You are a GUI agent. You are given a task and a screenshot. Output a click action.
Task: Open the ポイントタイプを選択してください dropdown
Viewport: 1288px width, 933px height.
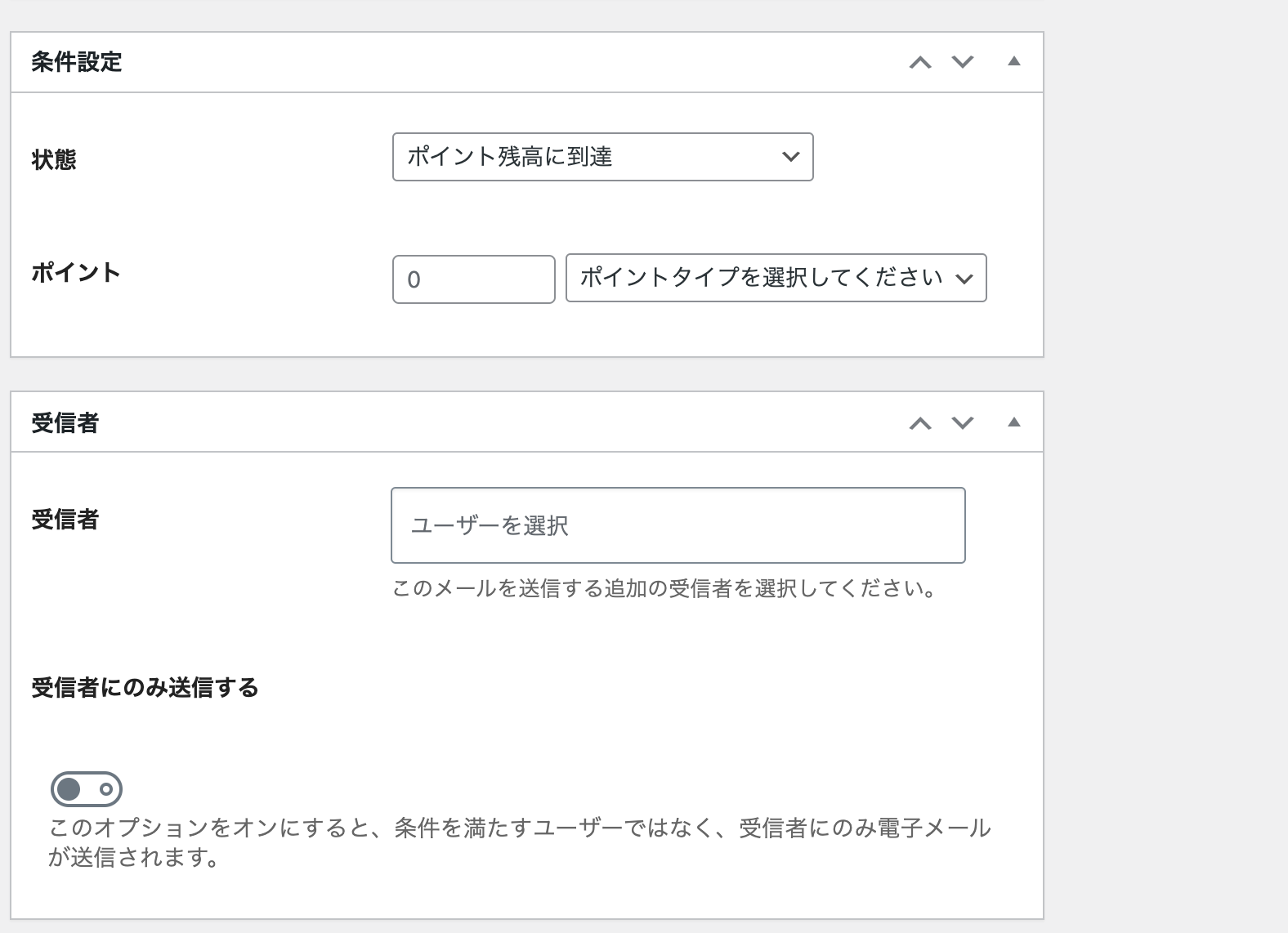tap(776, 279)
